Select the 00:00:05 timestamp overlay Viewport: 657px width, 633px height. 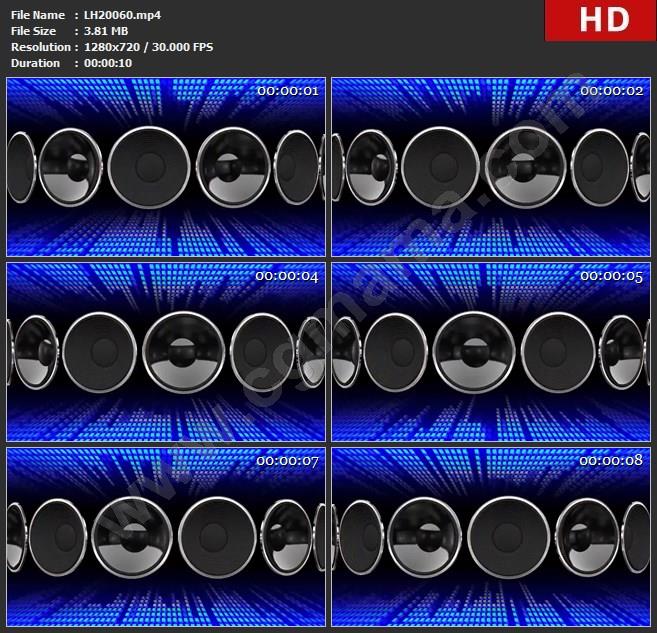tap(611, 276)
